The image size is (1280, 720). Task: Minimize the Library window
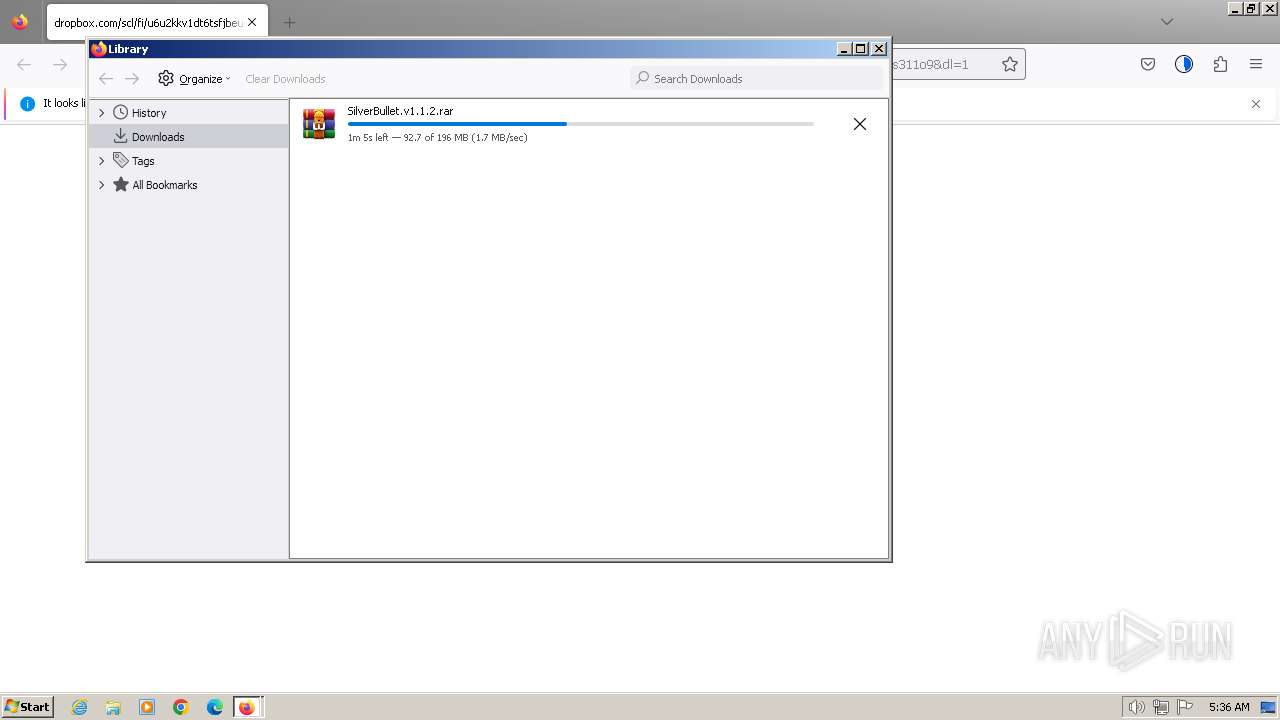click(844, 48)
